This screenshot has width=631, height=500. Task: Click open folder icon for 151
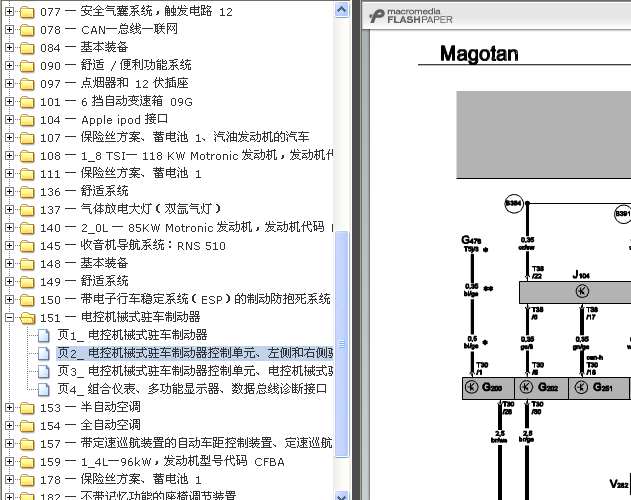click(x=27, y=318)
